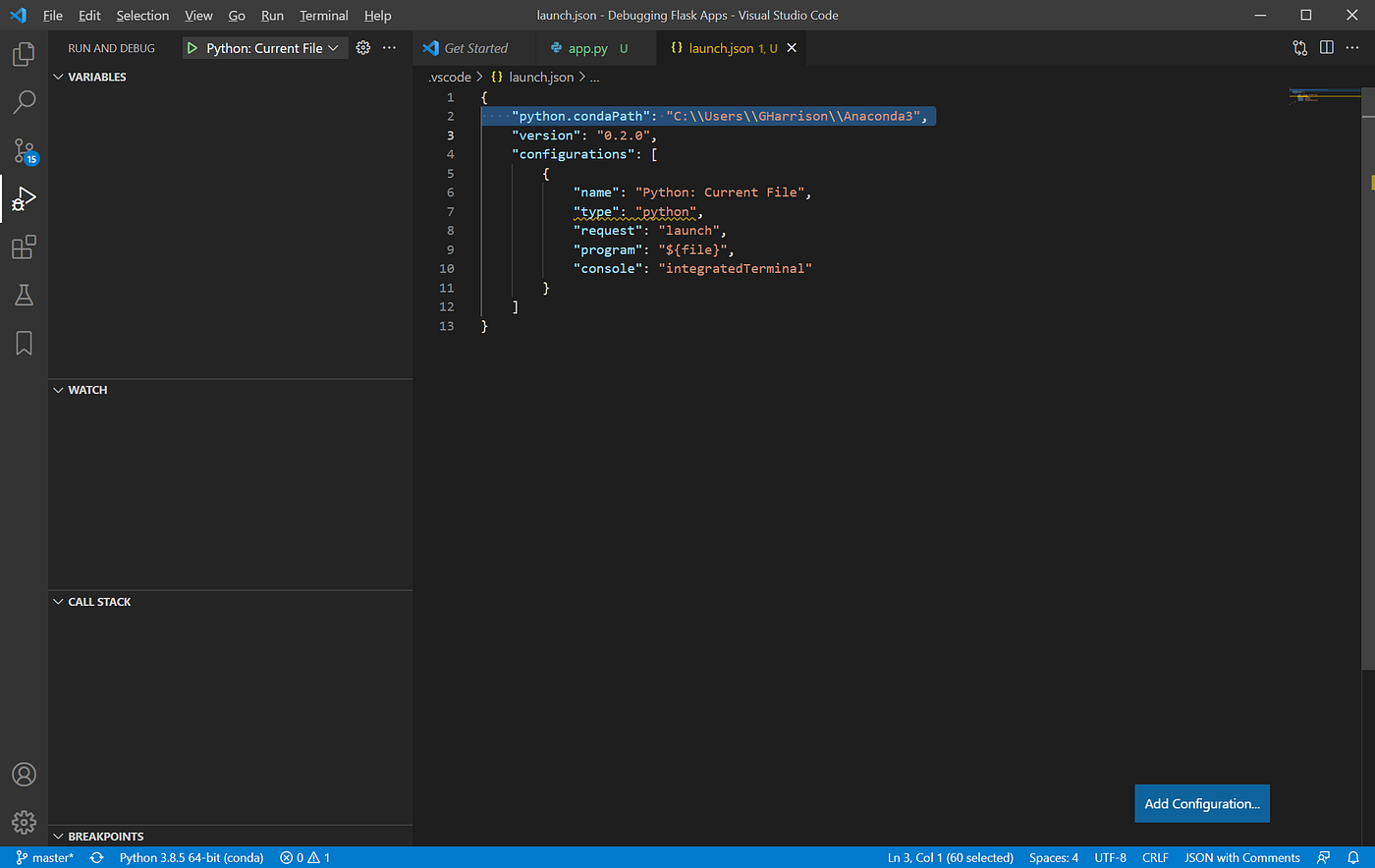Open the Split Editor icon
Viewport: 1375px width, 868px height.
1327,47
